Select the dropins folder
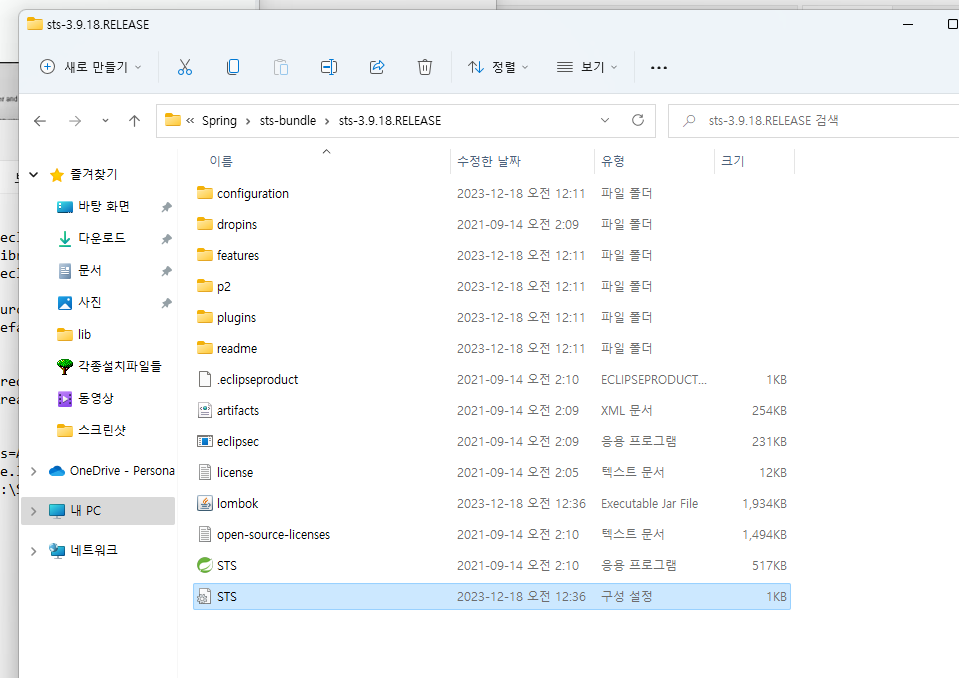Screen dimensions: 959x678 (492, 224)
